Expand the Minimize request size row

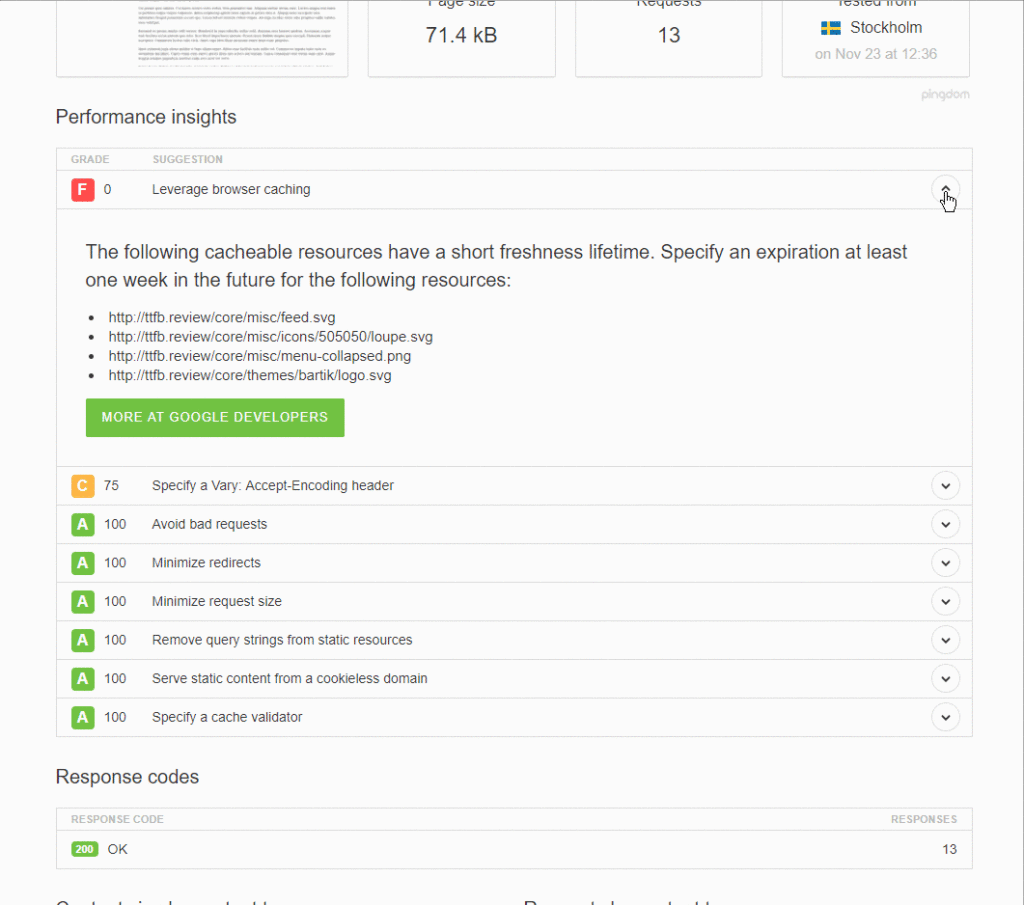[945, 601]
